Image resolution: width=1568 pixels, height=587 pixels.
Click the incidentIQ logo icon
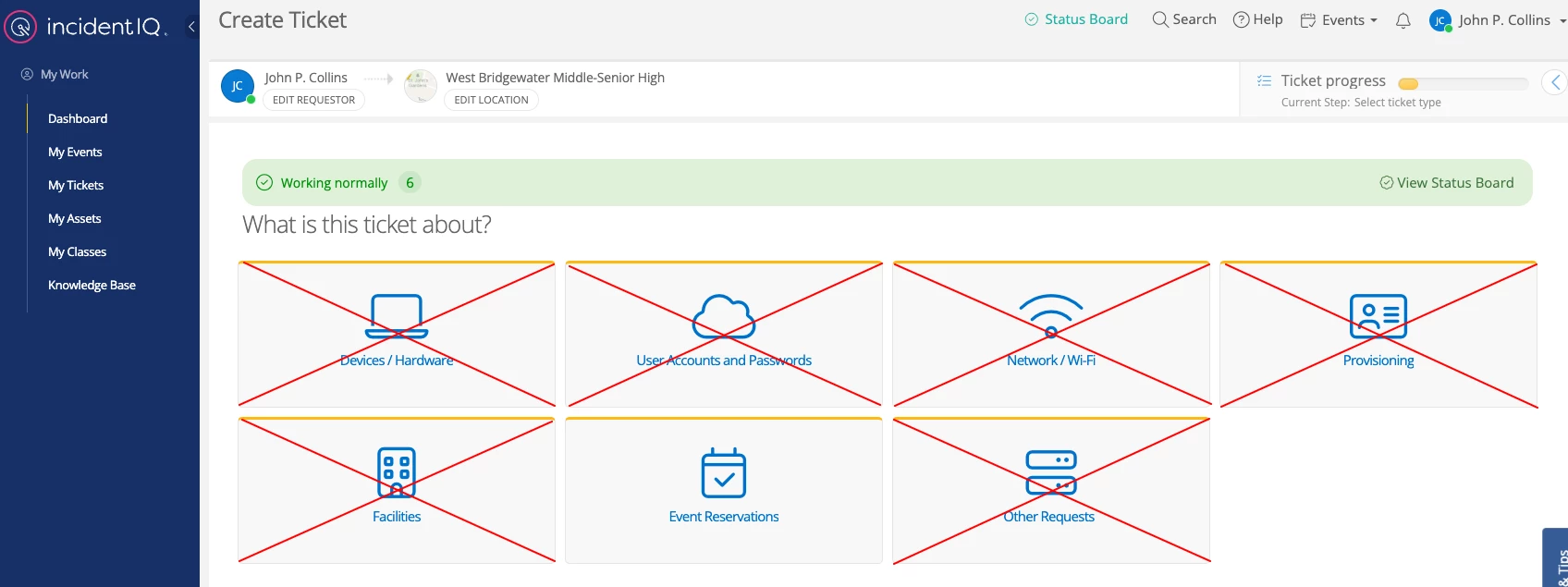coord(20,27)
